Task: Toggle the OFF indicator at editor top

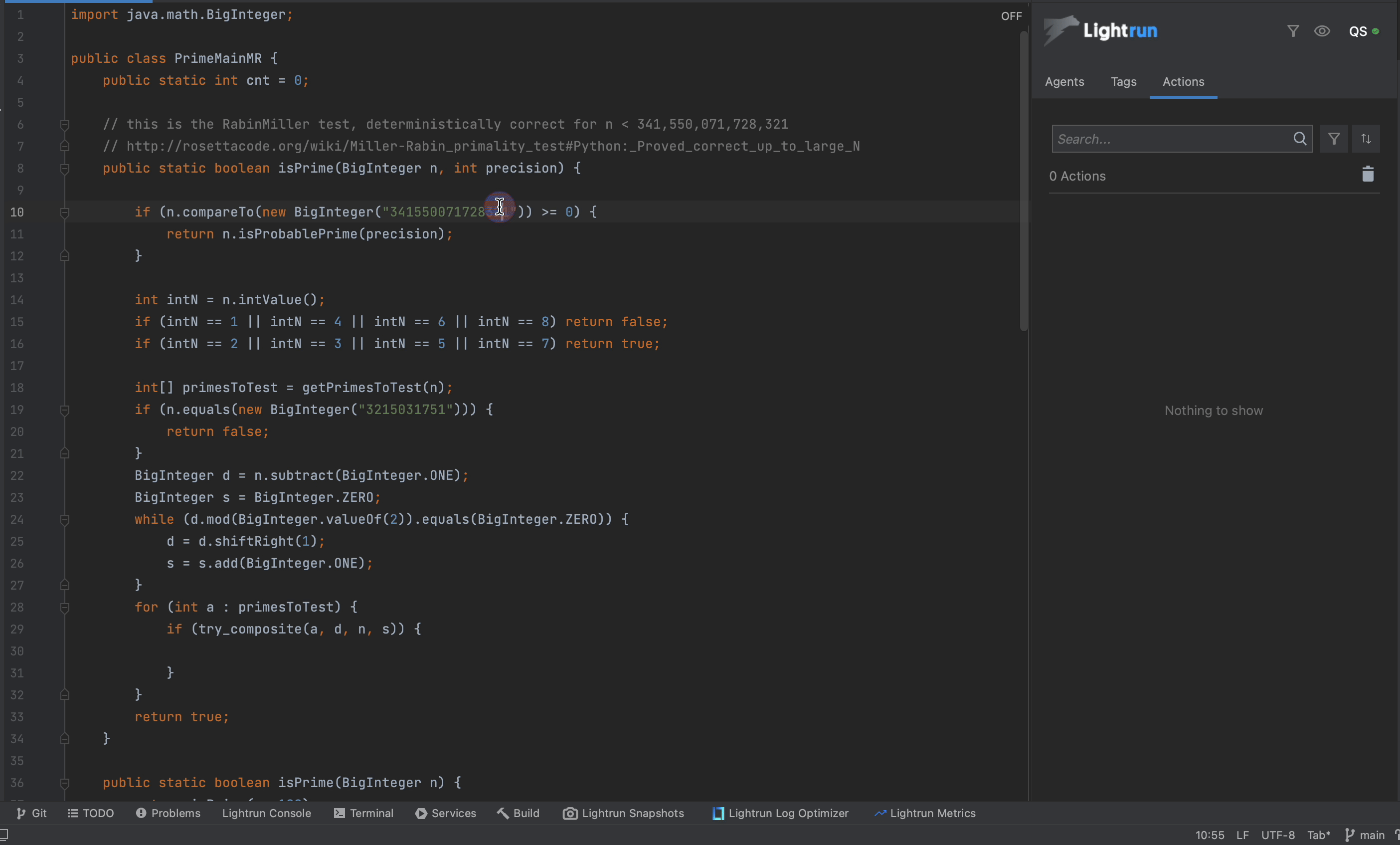Action: pyautogui.click(x=1011, y=16)
